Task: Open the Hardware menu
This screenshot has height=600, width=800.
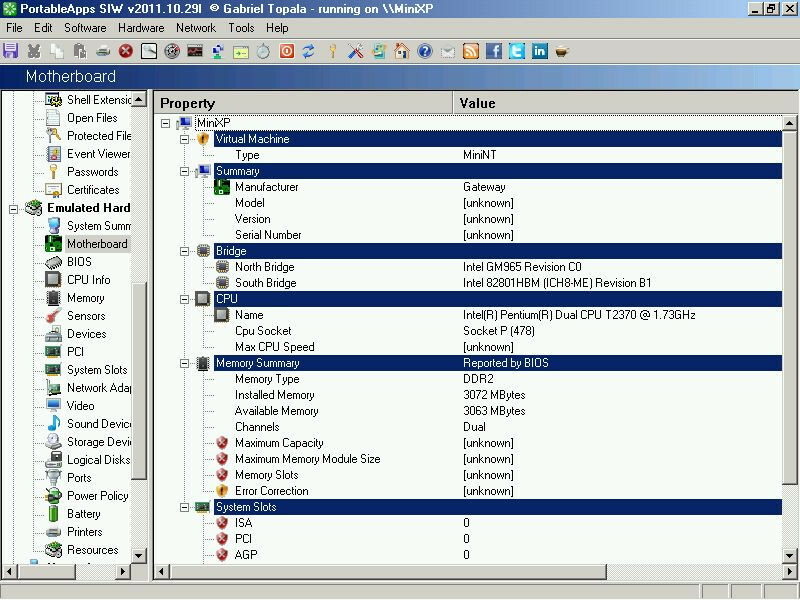Action: 141,28
